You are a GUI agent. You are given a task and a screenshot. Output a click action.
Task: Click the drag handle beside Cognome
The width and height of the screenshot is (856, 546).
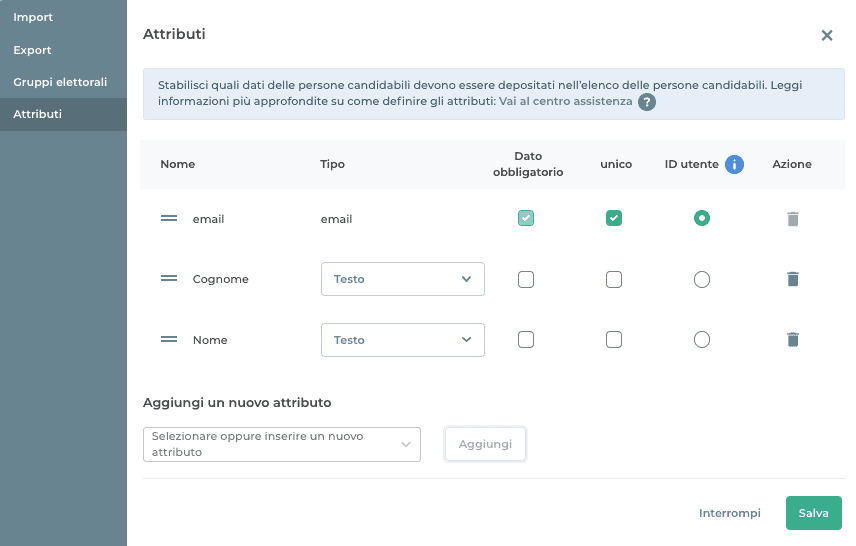tap(169, 279)
